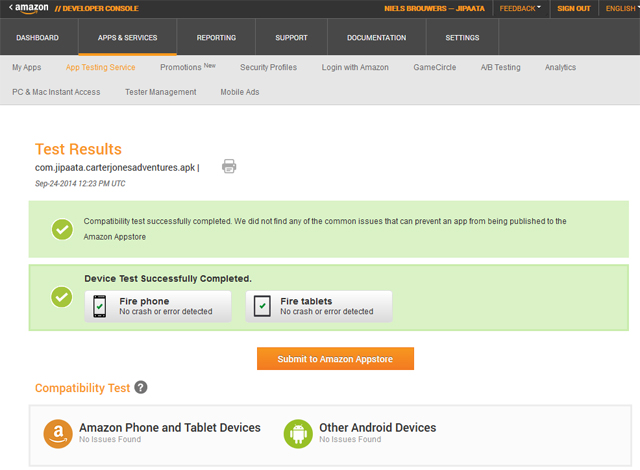Viewport: 640px width, 470px height.
Task: Click Device Test Successfully Completed text
Action: (168, 279)
